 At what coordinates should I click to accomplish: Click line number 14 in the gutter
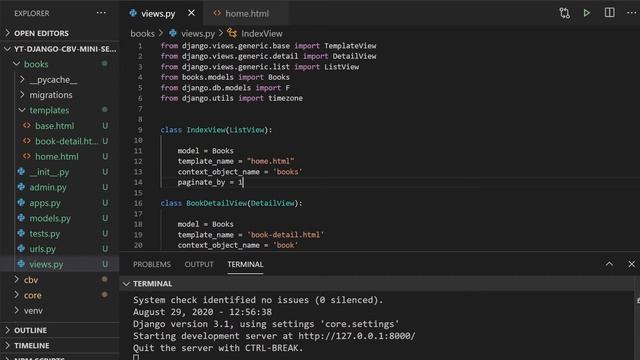point(138,182)
